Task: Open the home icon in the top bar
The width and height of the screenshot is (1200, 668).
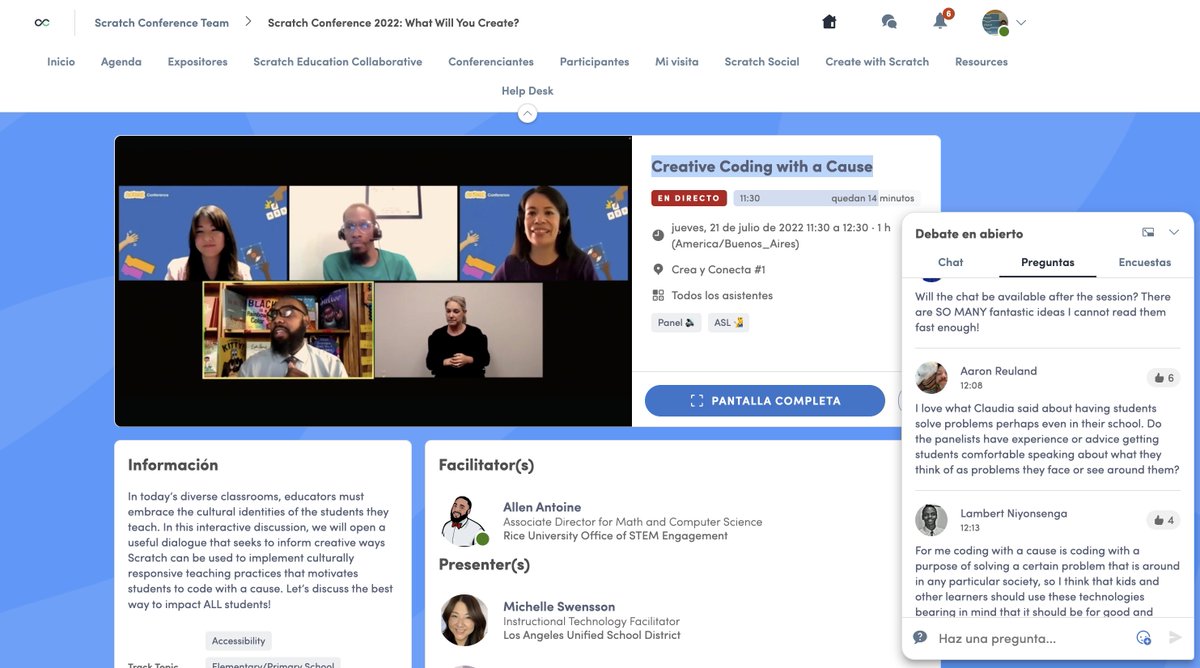Action: coord(829,20)
